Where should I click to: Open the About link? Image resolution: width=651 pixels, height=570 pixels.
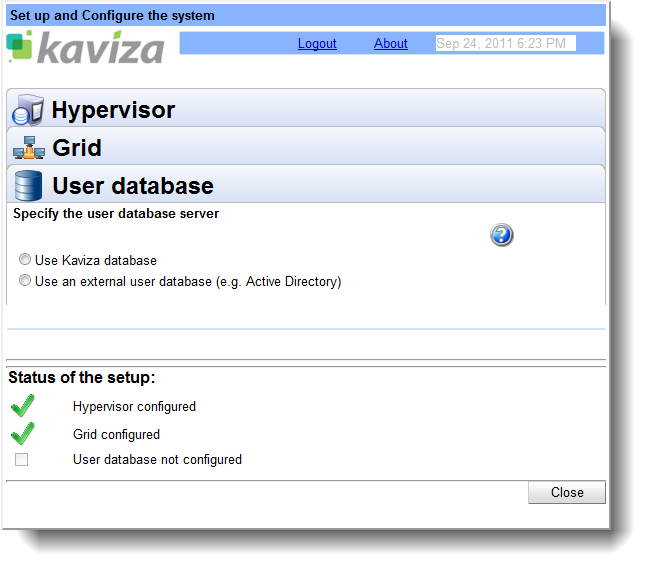tap(390, 44)
